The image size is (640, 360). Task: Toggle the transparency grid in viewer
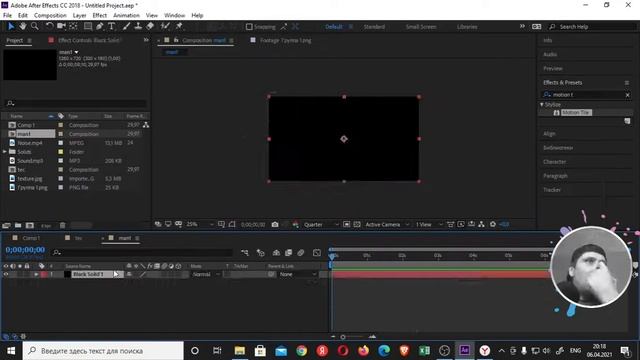pos(357,224)
